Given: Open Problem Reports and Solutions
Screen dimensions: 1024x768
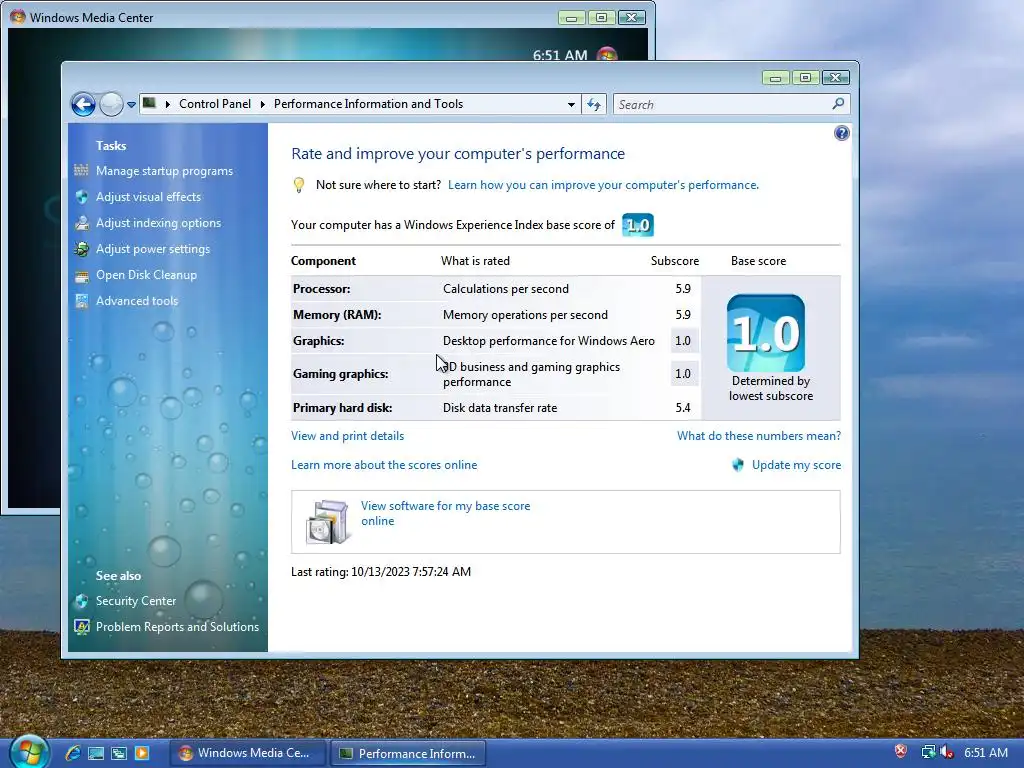Looking at the screenshot, I should (177, 627).
